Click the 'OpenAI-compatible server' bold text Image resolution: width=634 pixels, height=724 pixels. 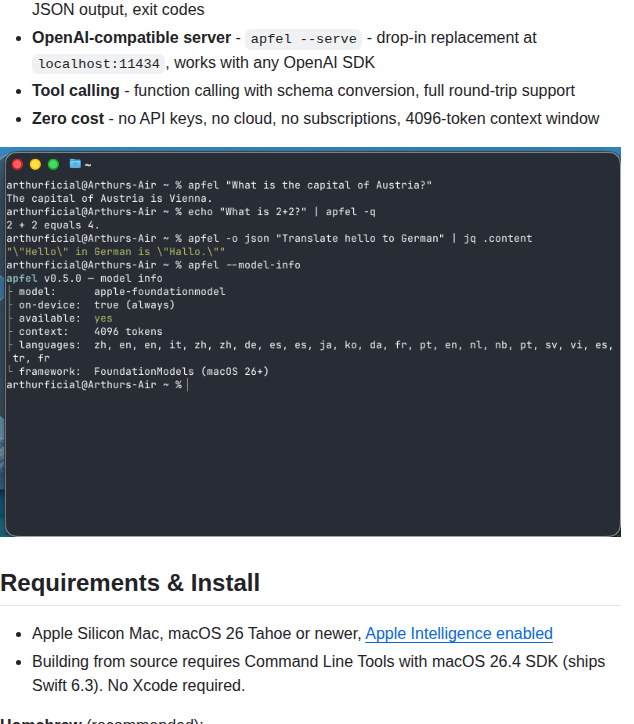132,38
